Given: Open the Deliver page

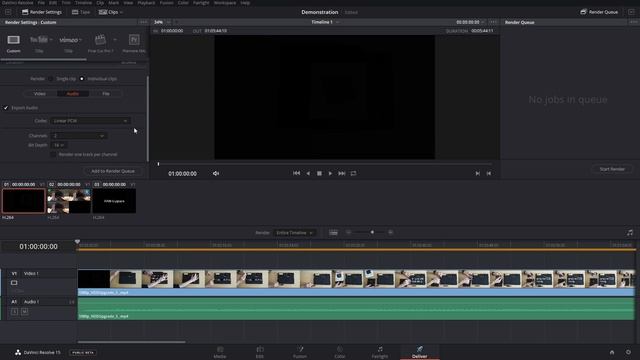Looking at the screenshot, I should [420, 352].
